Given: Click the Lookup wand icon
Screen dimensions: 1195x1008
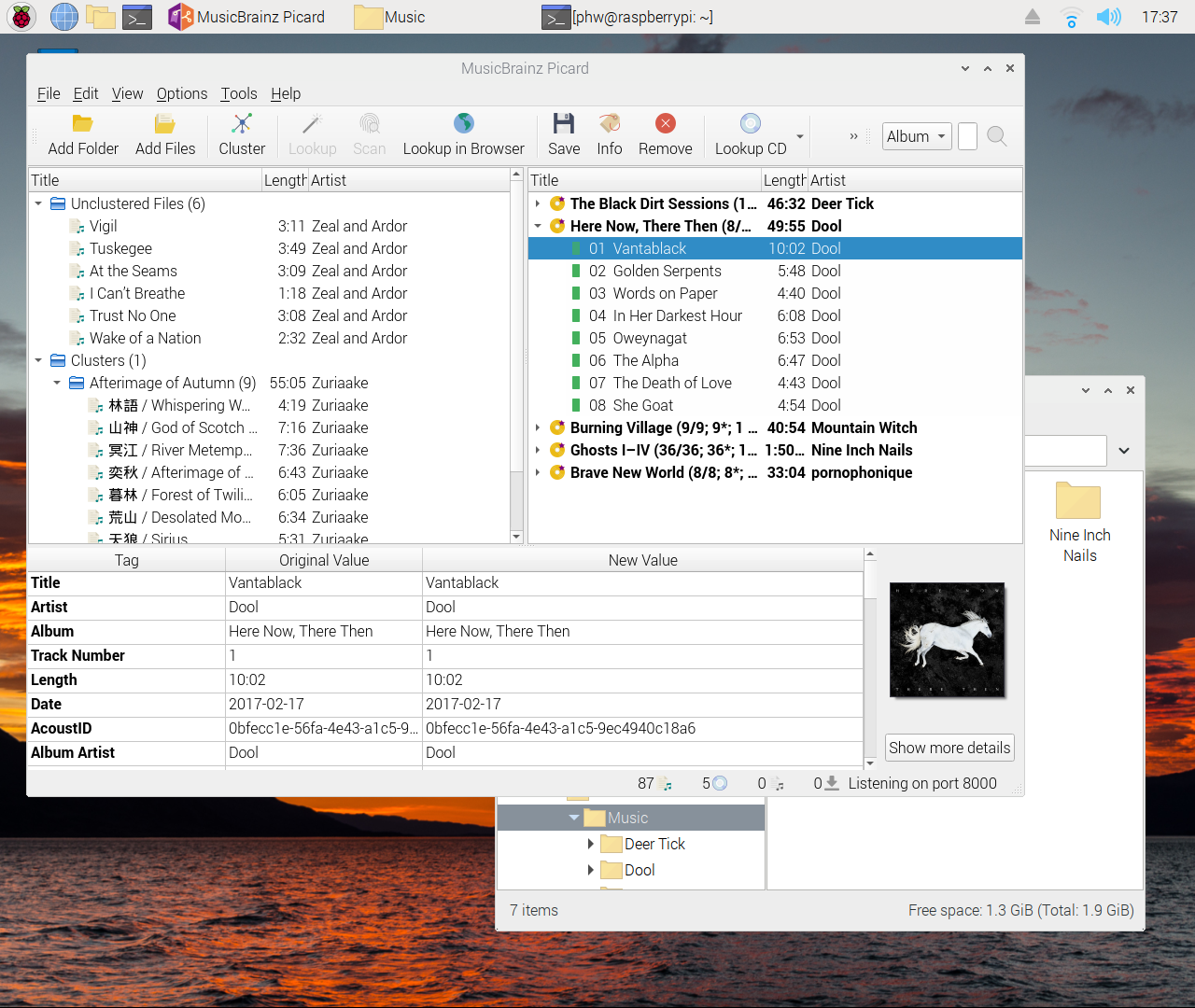Looking at the screenshot, I should point(312,123).
